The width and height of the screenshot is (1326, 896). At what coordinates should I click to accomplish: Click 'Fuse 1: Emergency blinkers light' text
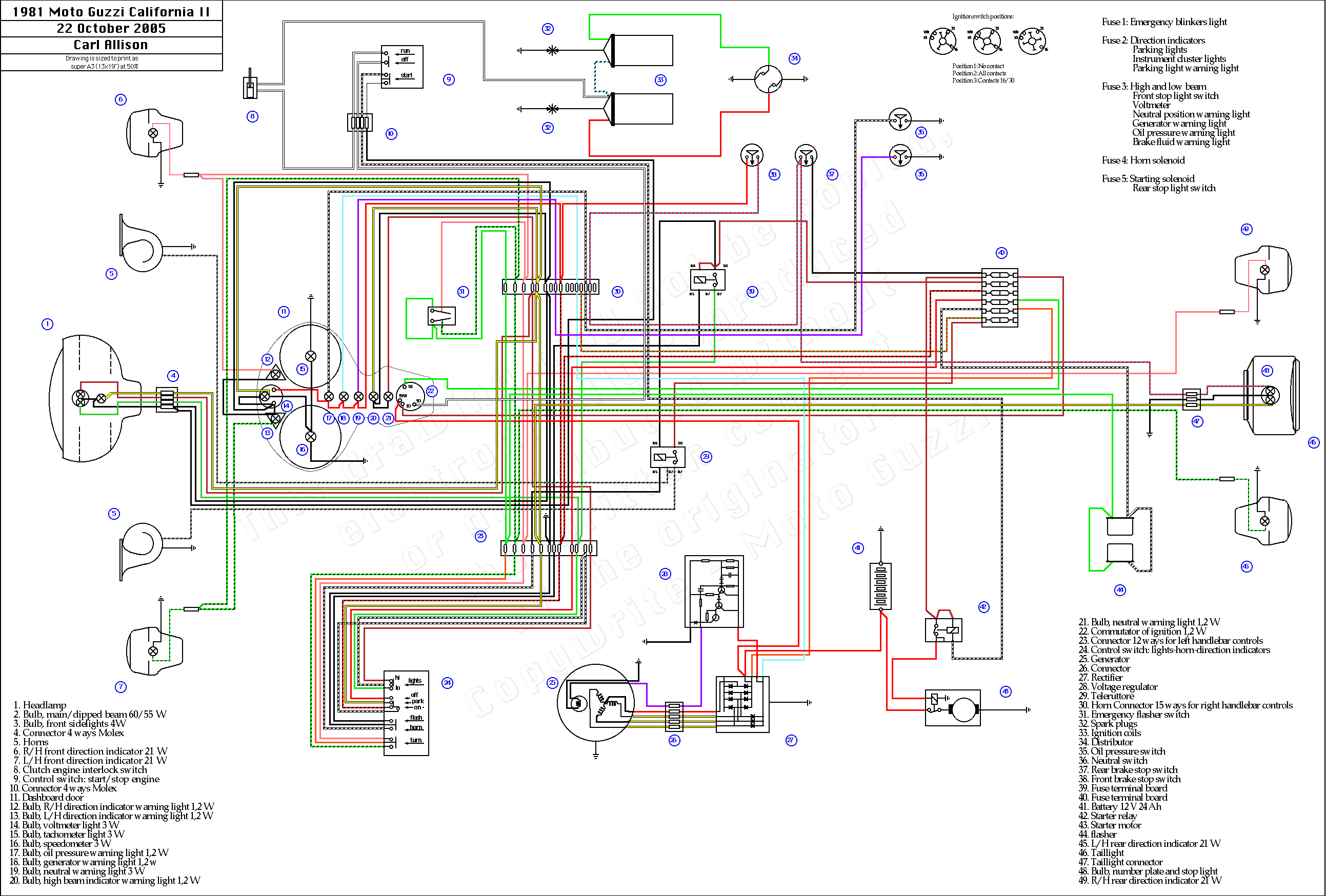[1164, 22]
